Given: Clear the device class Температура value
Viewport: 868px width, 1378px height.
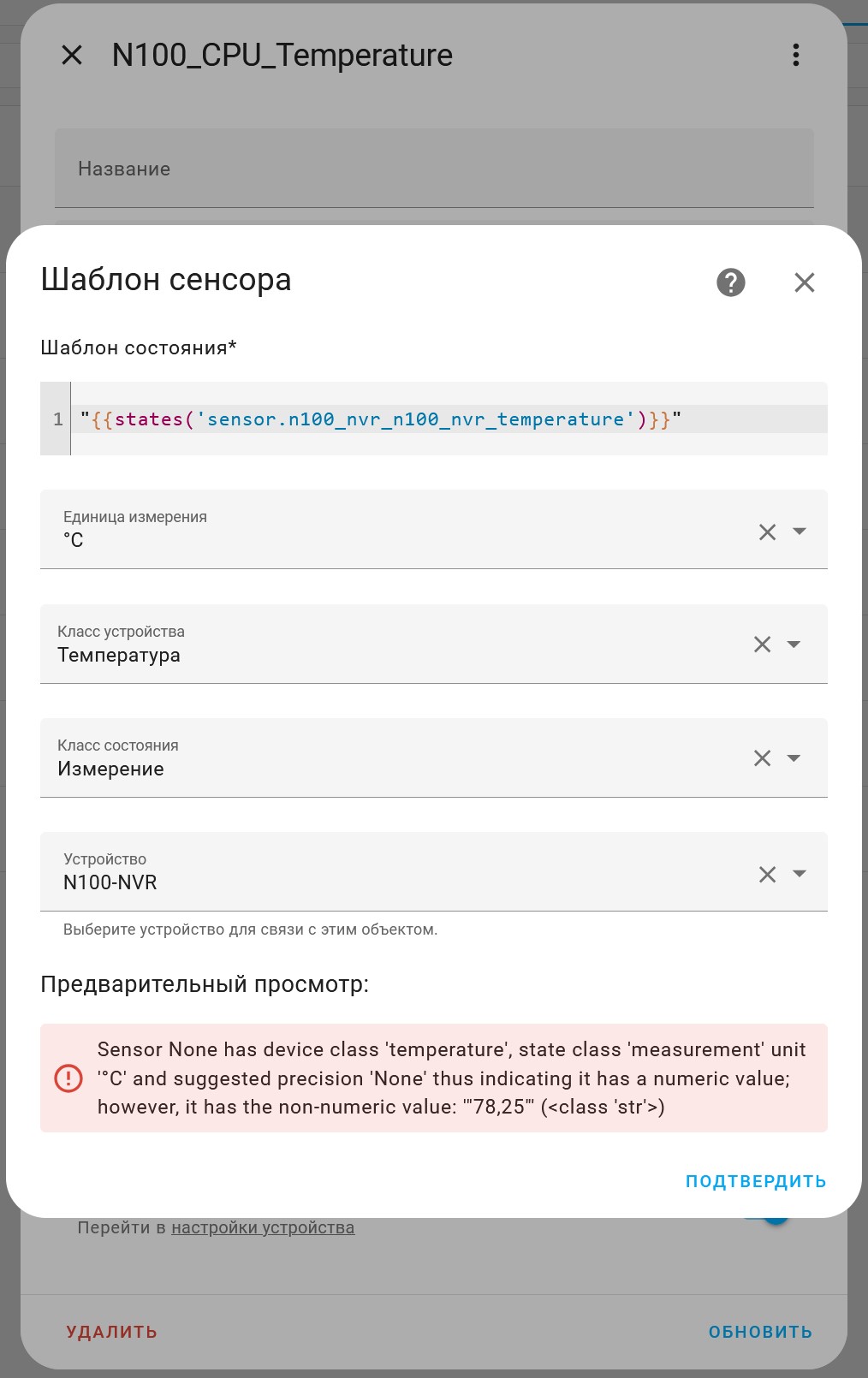Looking at the screenshot, I should [x=762, y=644].
